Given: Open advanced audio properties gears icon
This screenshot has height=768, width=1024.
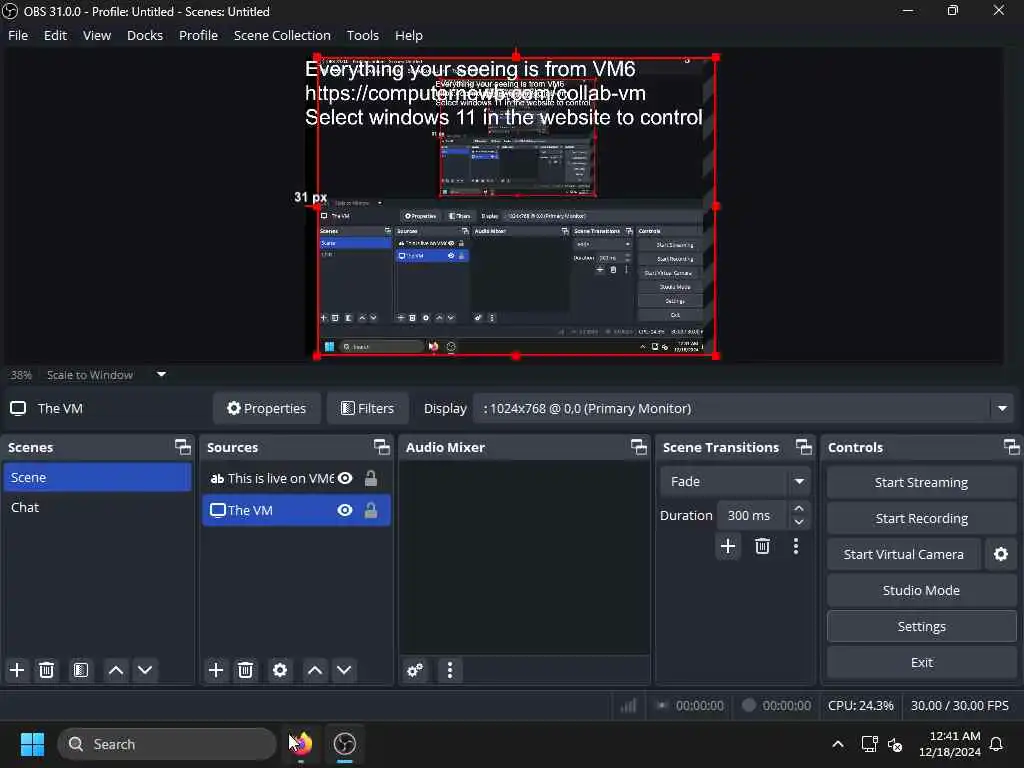Looking at the screenshot, I should pos(415,670).
